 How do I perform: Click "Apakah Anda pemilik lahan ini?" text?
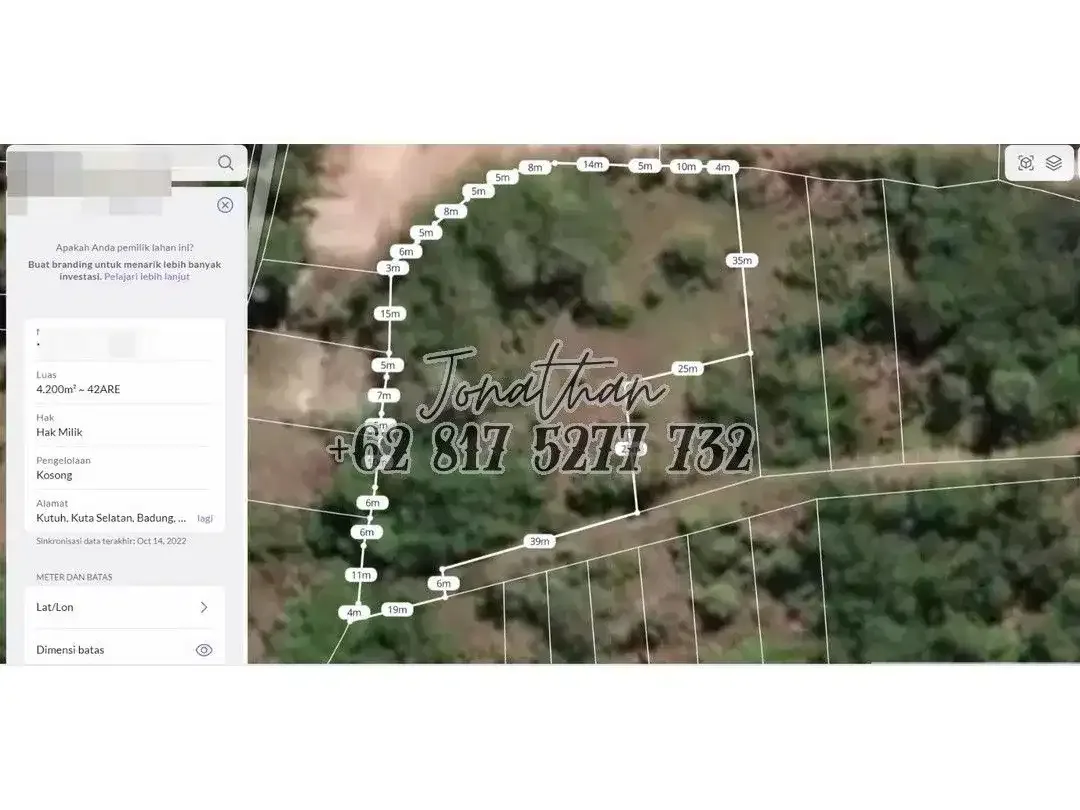125,247
